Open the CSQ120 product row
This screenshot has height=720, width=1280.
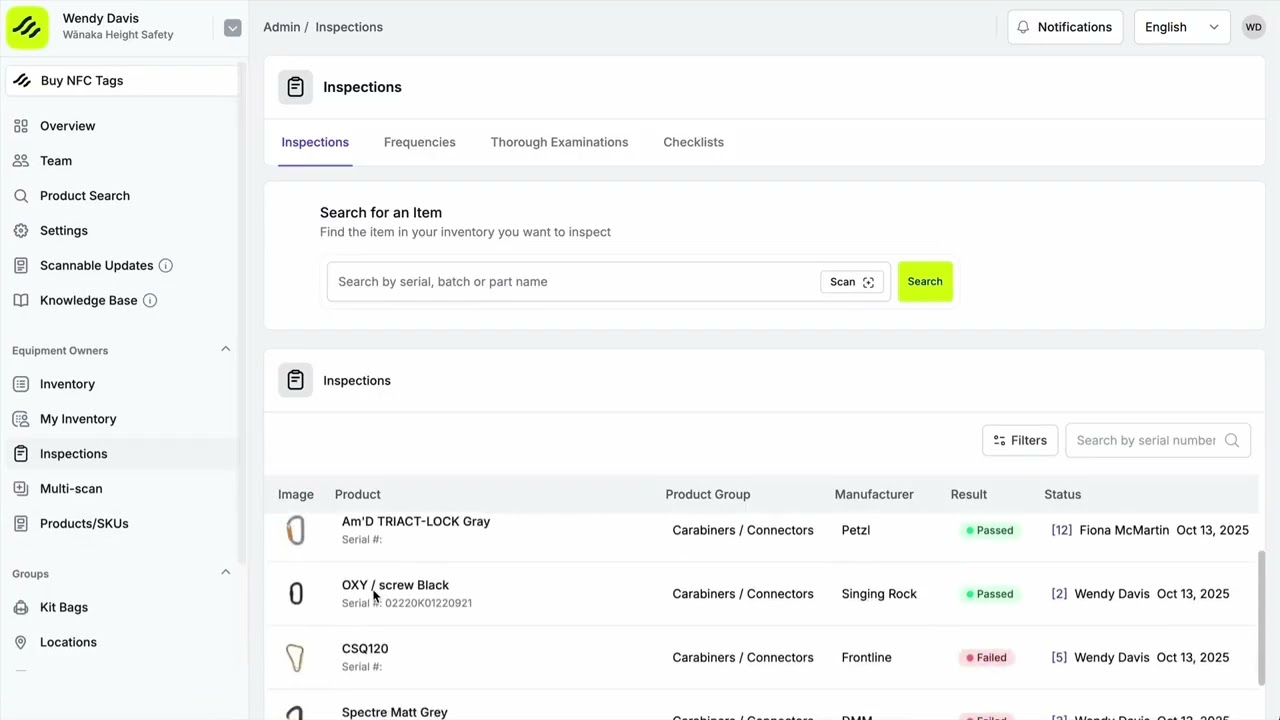click(x=761, y=658)
